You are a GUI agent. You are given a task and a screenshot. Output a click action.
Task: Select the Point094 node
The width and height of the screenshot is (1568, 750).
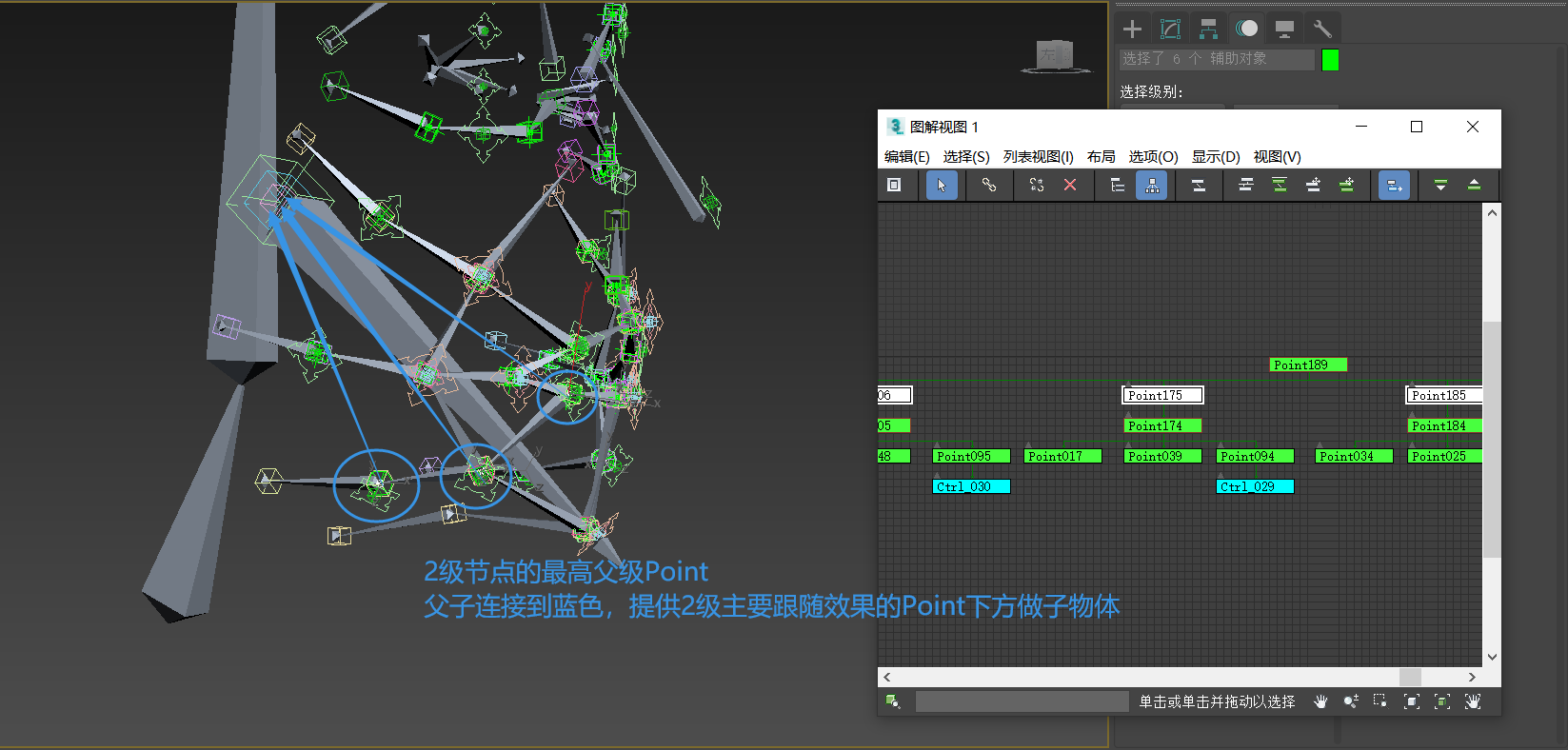coord(1255,456)
